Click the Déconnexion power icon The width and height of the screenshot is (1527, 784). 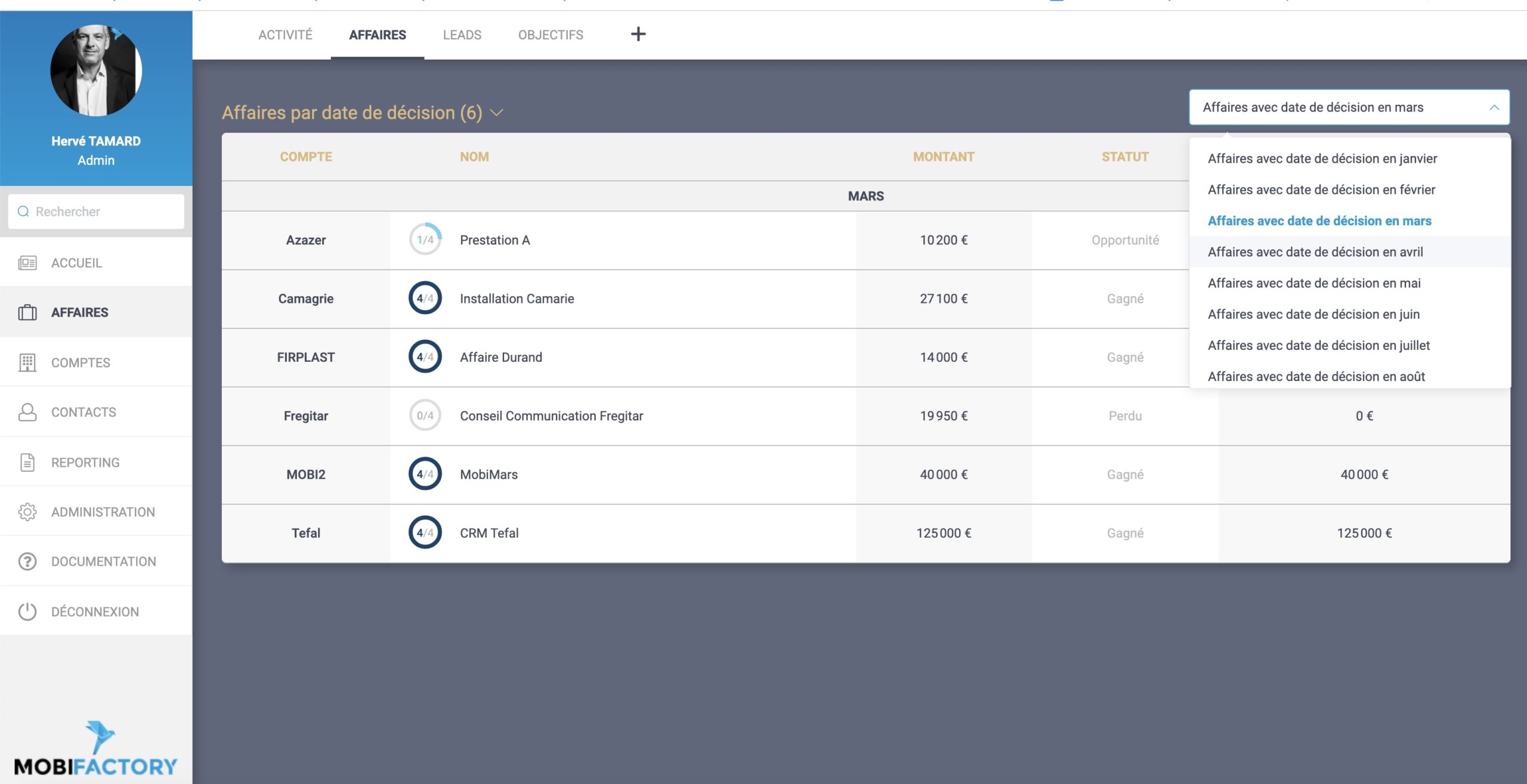click(x=27, y=612)
